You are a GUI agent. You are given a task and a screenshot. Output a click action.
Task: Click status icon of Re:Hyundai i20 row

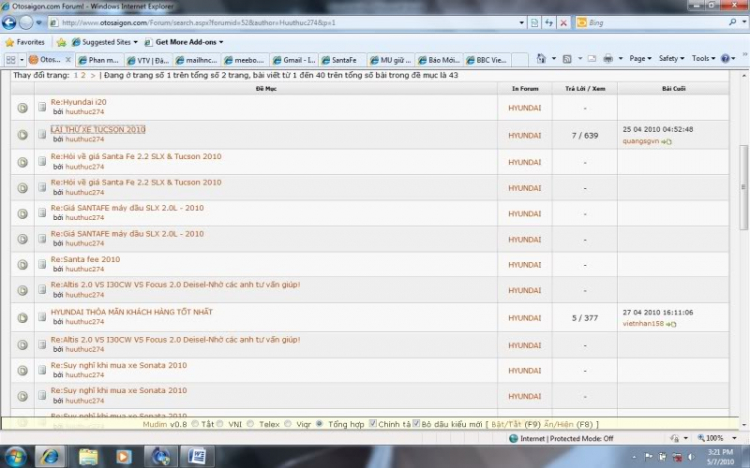(x=22, y=108)
